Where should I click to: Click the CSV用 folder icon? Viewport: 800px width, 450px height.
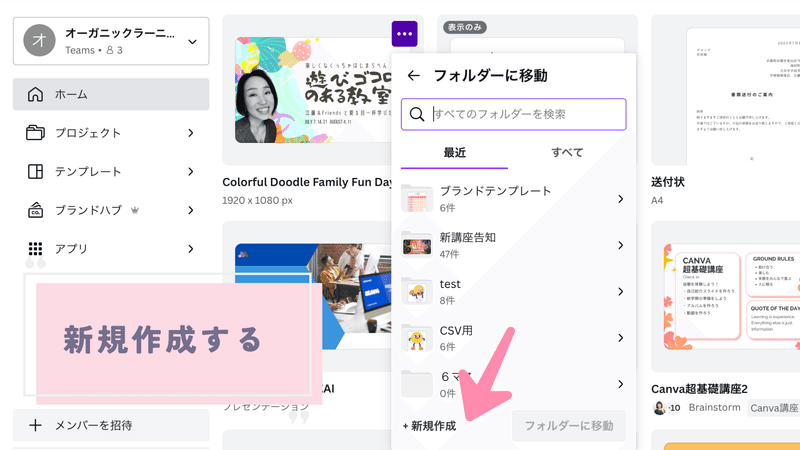pos(417,338)
